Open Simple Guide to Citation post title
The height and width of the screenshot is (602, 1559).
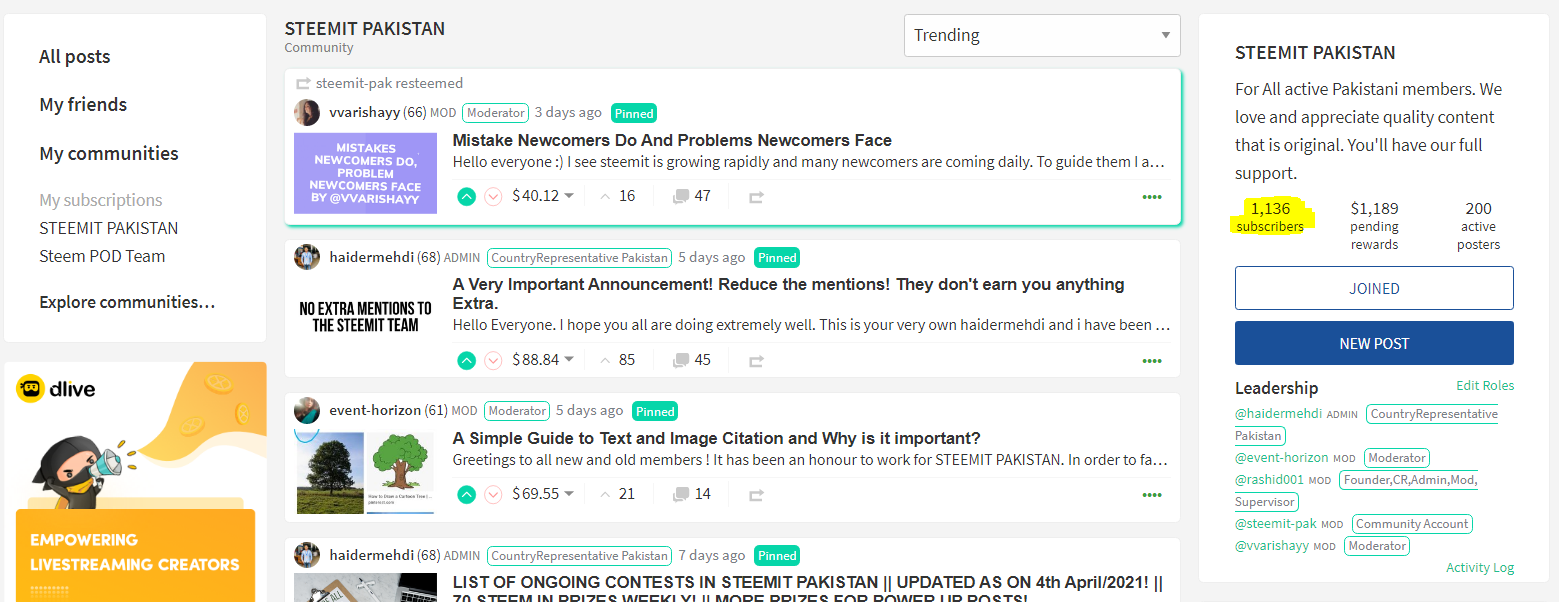point(716,439)
